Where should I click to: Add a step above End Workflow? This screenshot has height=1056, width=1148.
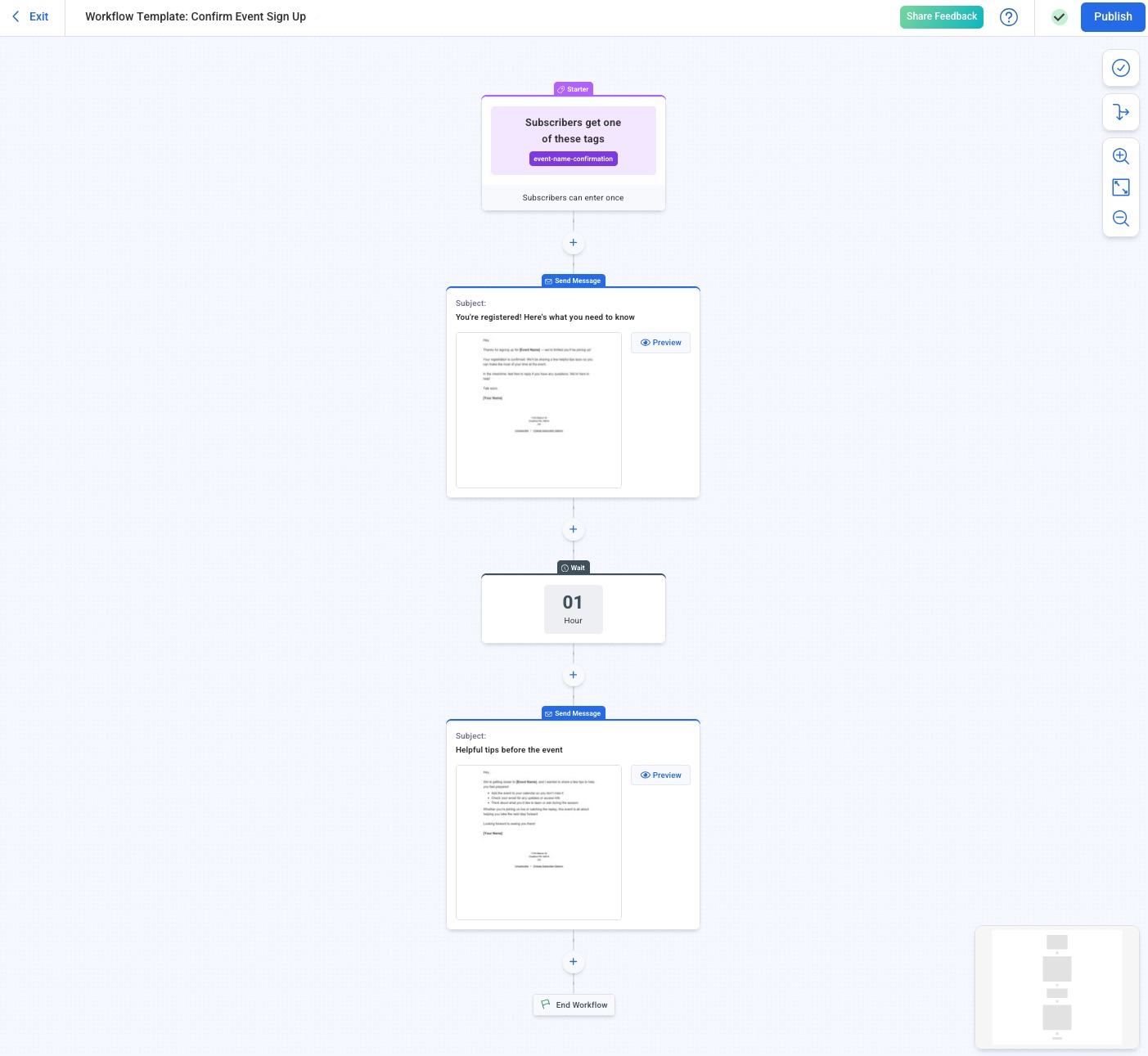(573, 962)
